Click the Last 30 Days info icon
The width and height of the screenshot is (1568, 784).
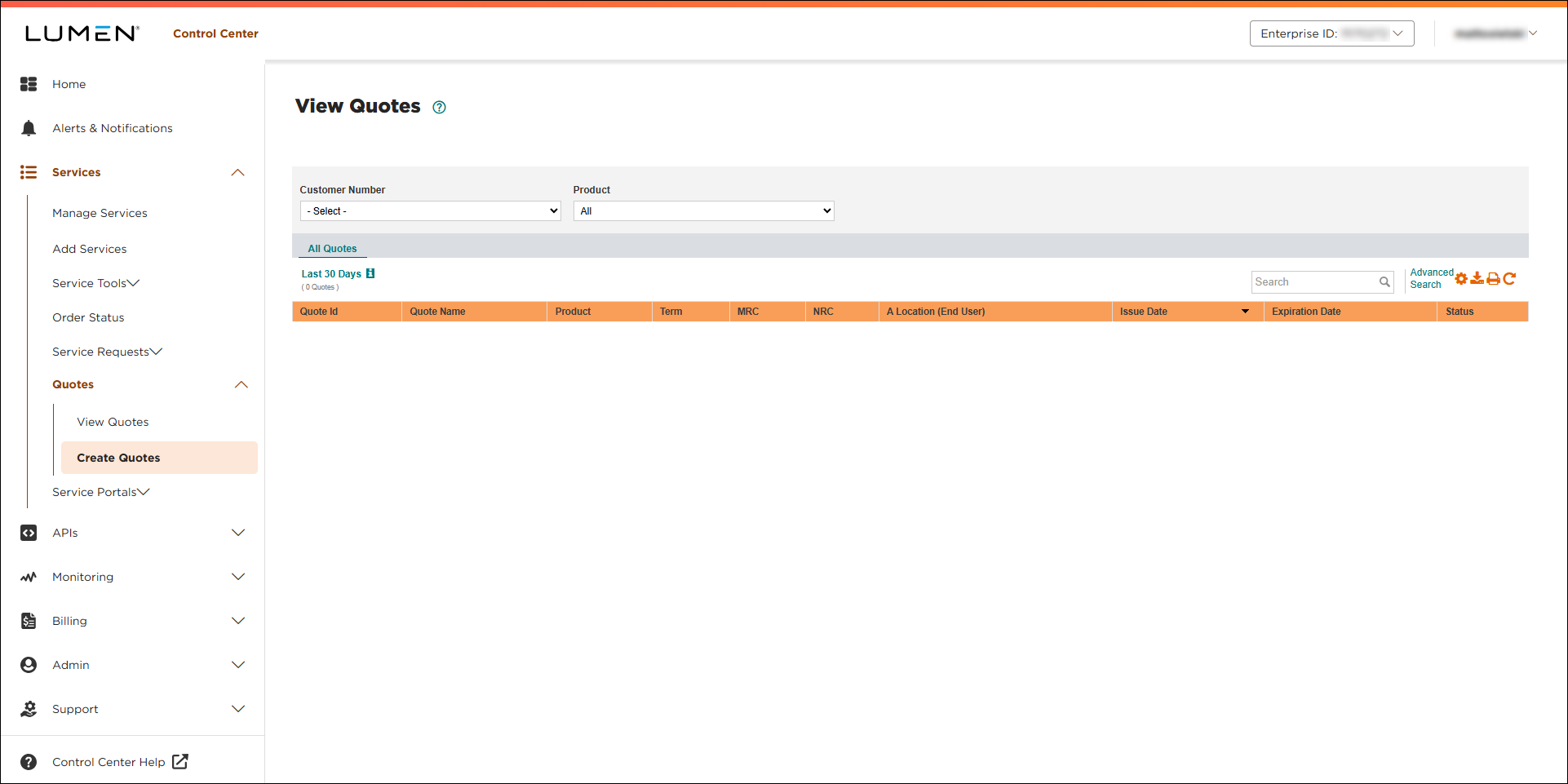pyautogui.click(x=370, y=274)
